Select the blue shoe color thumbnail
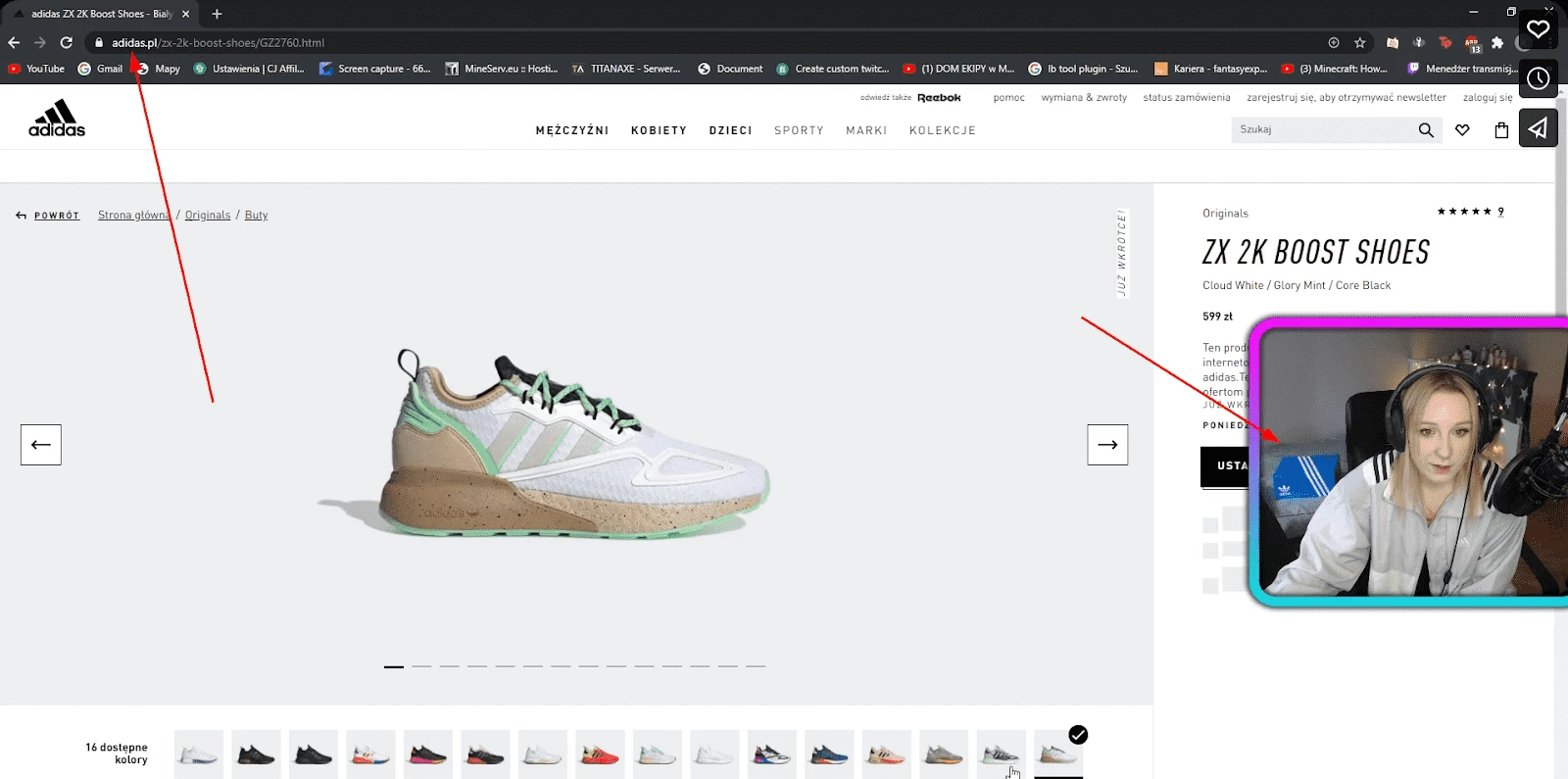Image resolution: width=1568 pixels, height=779 pixels. (829, 755)
